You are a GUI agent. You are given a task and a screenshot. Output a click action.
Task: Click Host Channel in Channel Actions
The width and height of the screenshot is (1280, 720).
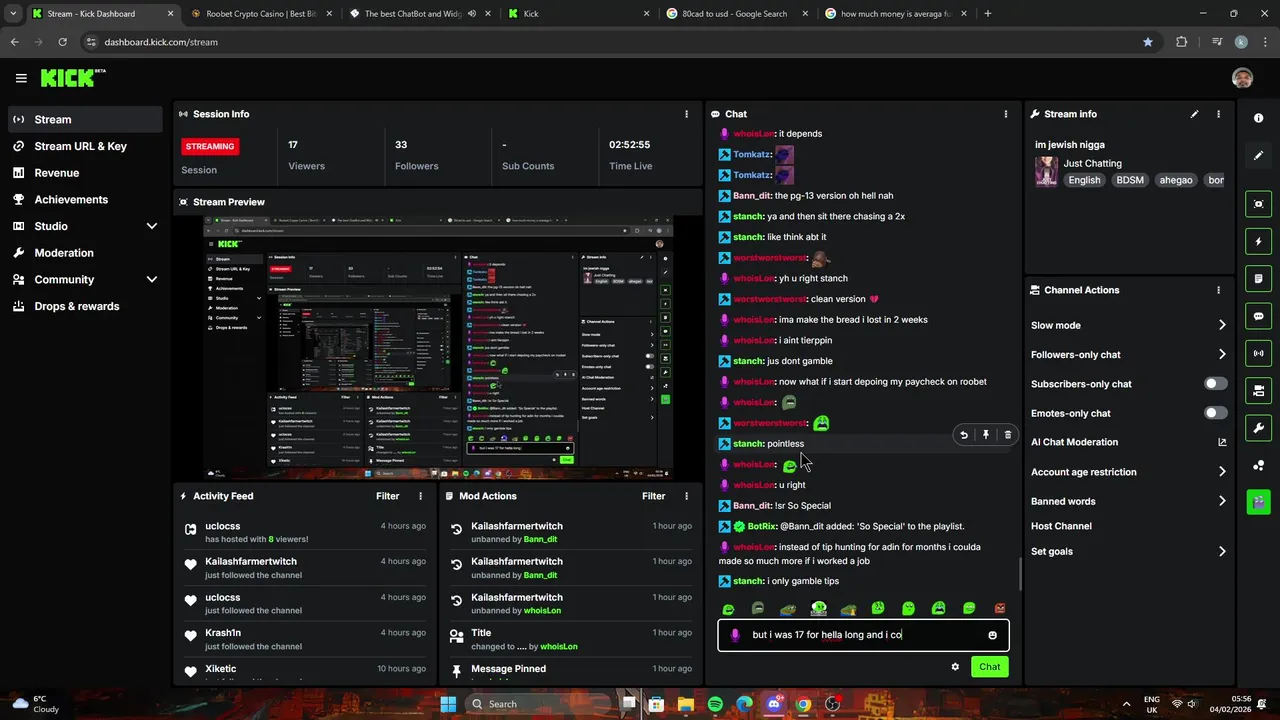pyautogui.click(x=1061, y=526)
